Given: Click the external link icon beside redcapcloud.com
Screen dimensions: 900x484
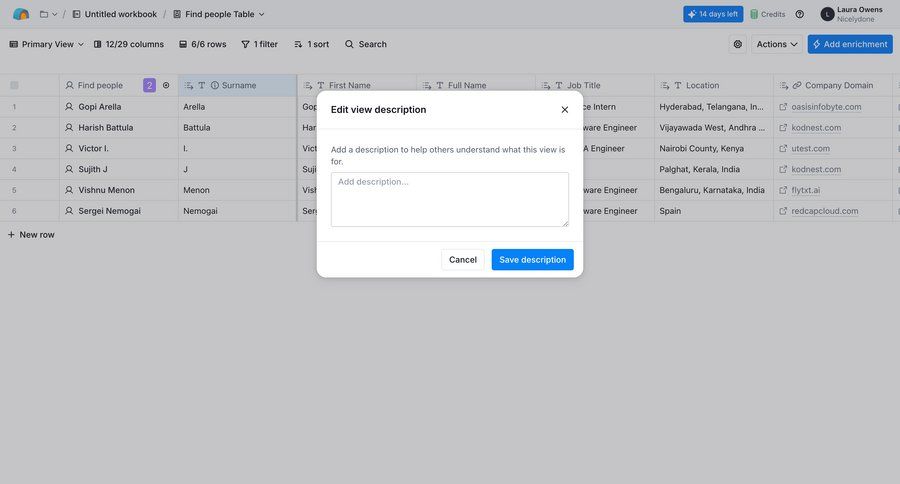Looking at the screenshot, I should 783,211.
